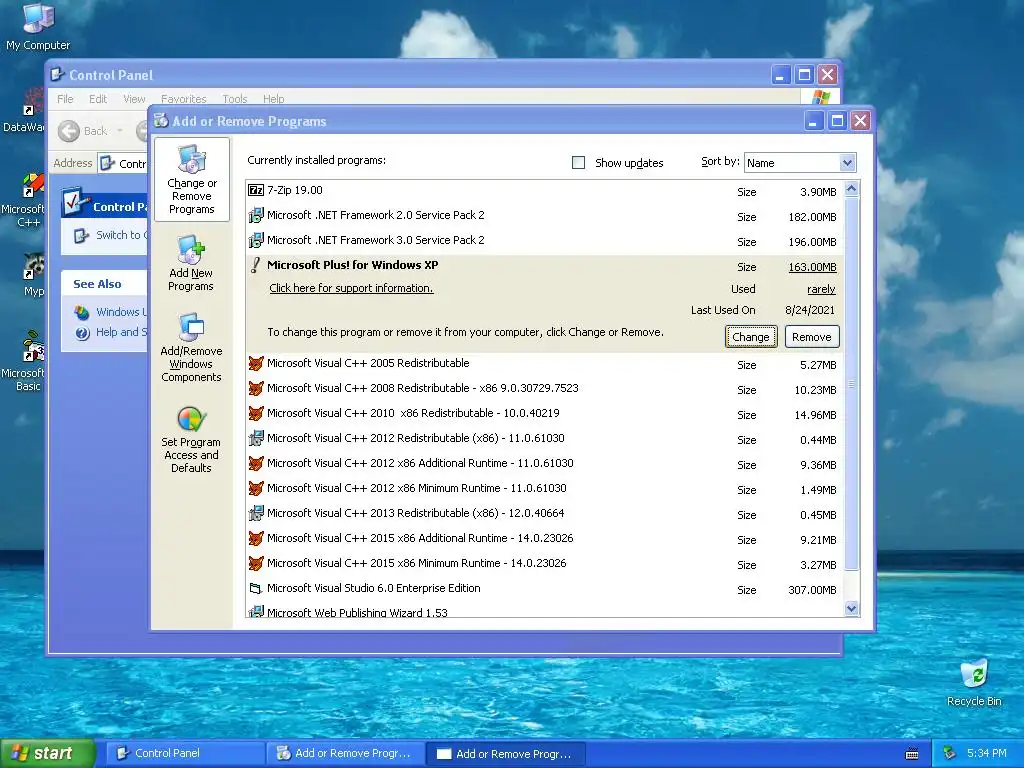
Task: Click the Change button for Microsoft Plus!
Action: (x=751, y=337)
